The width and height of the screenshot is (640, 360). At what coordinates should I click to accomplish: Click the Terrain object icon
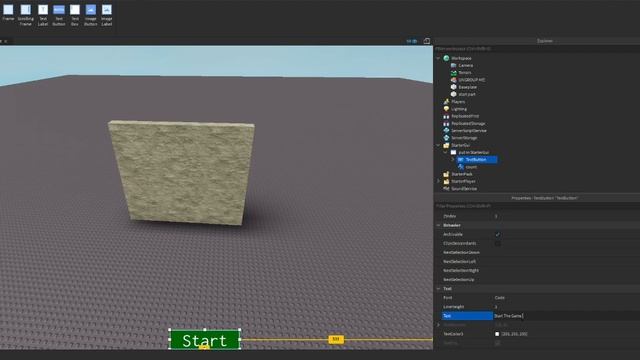(x=453, y=73)
